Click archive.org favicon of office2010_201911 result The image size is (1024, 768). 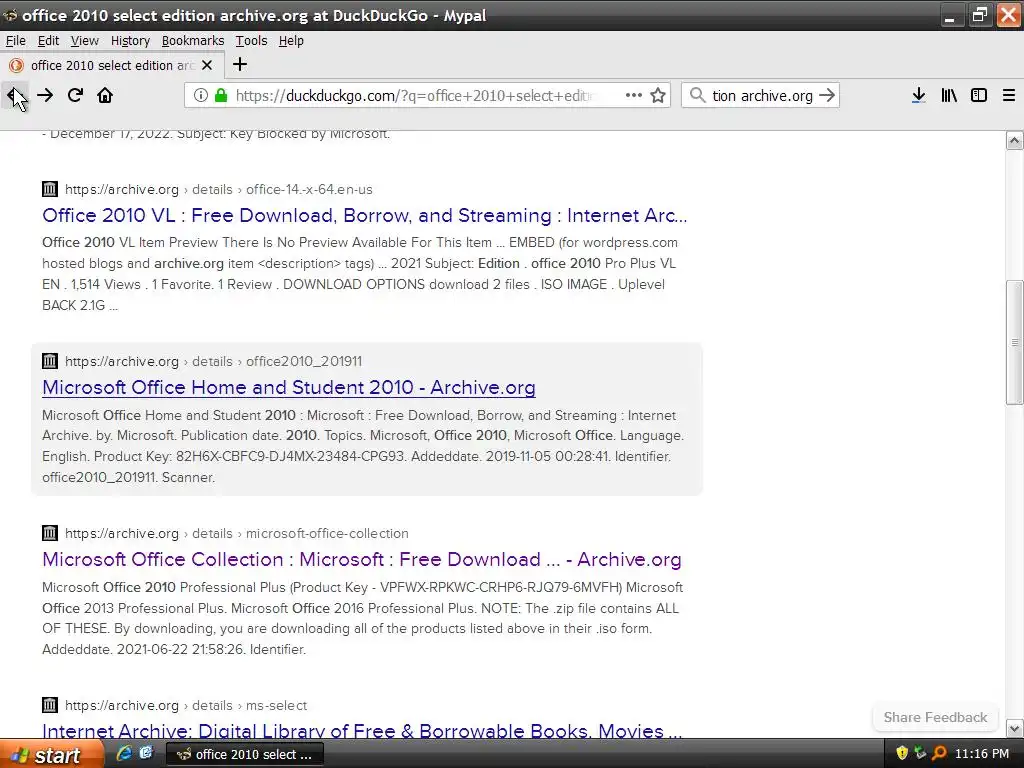[50, 361]
